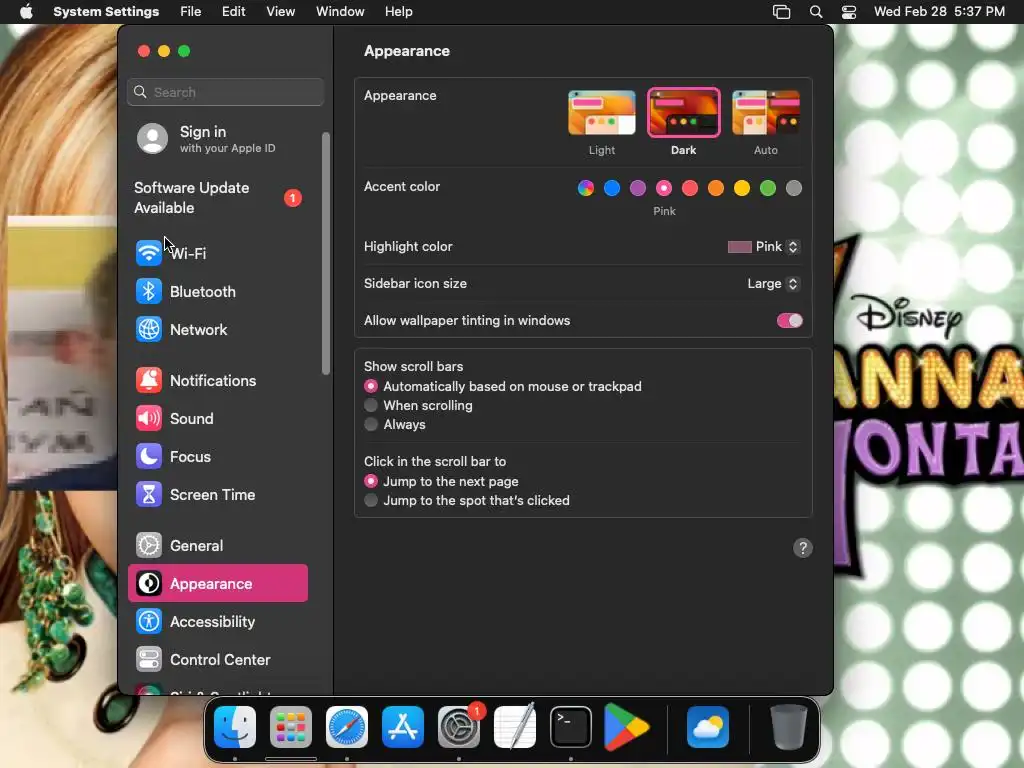Click the sidebar Search field
The image size is (1024, 768).
click(225, 92)
